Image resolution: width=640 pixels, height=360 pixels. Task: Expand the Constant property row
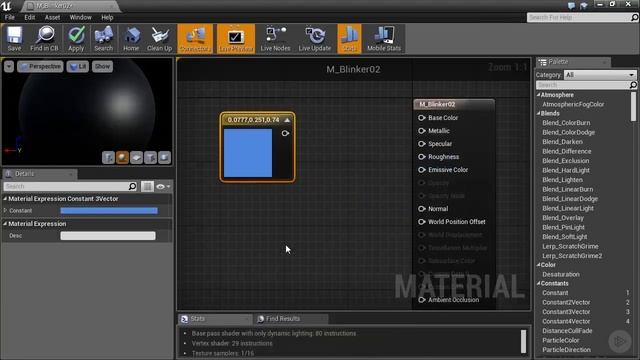(5, 210)
